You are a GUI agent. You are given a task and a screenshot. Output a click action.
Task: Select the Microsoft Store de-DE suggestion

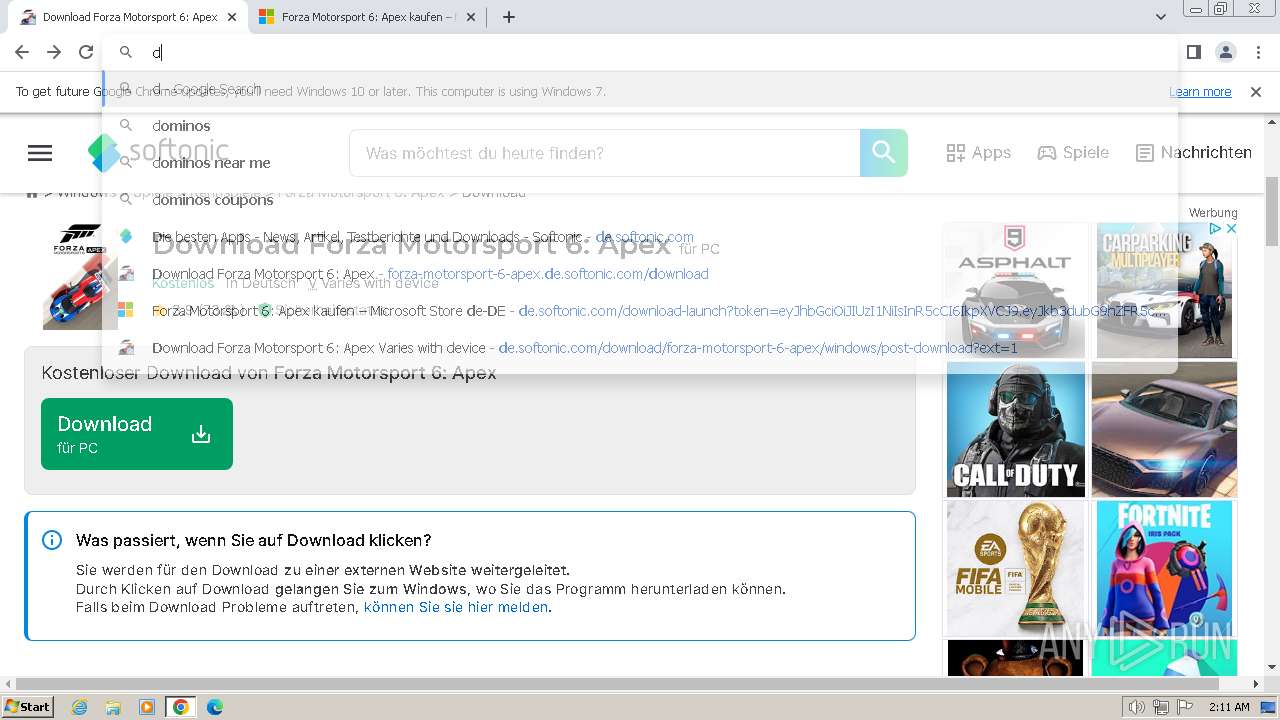[x=640, y=311]
